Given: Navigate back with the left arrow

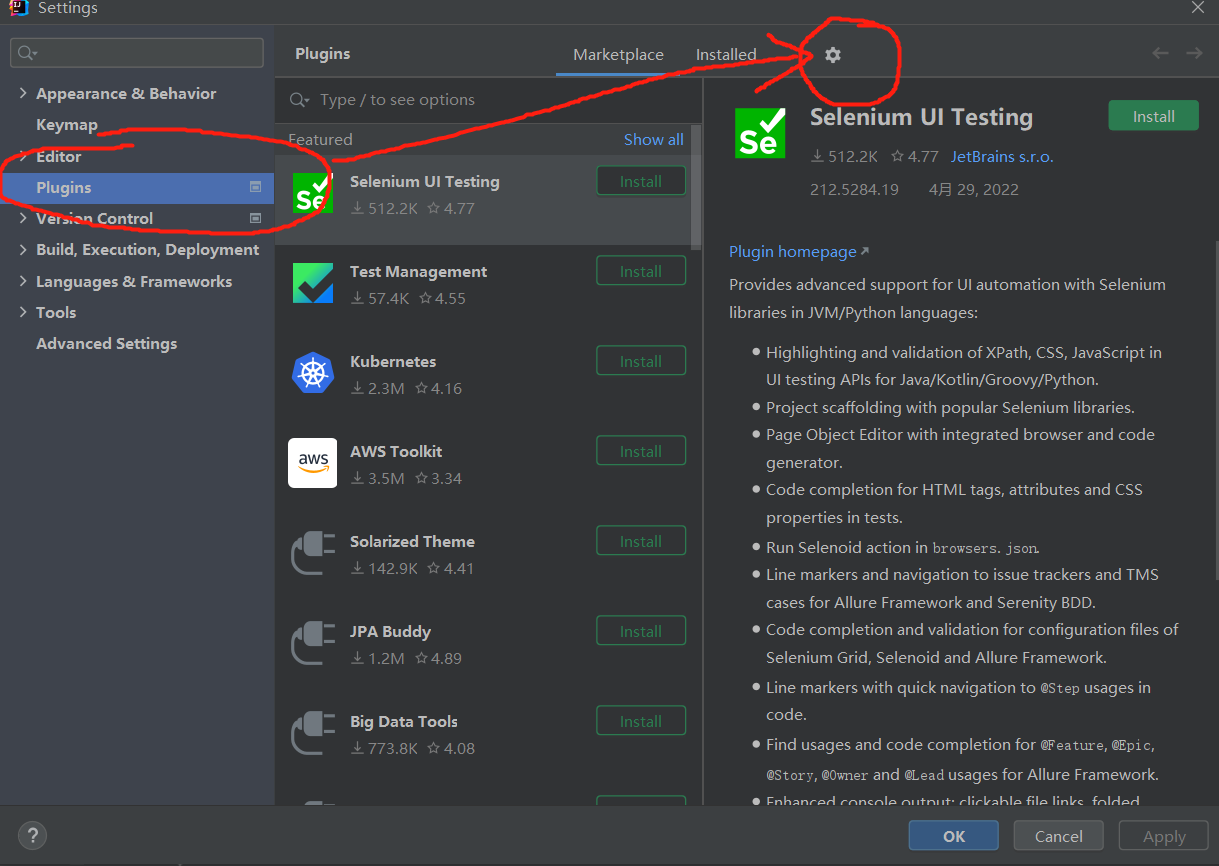Looking at the screenshot, I should 1160,53.
